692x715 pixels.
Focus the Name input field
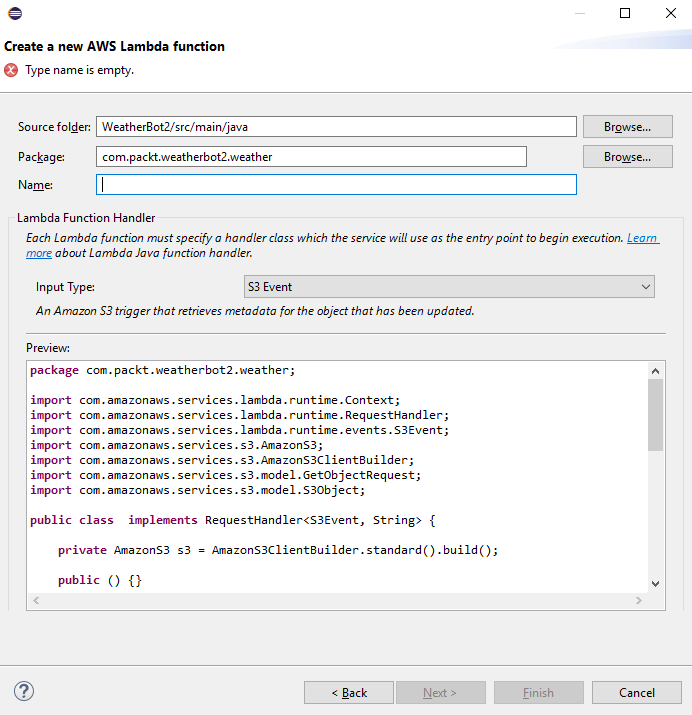[x=336, y=185]
